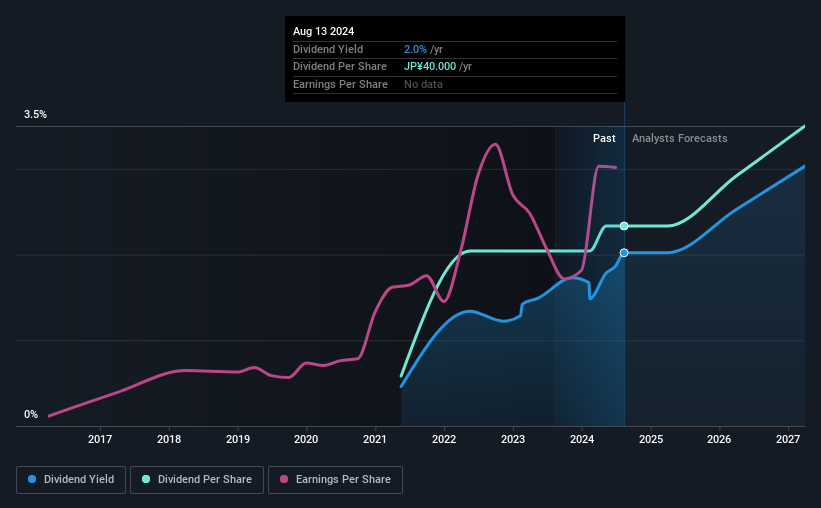The width and height of the screenshot is (821, 508).
Task: Select the 2022 label on the timeline axis
Action: coord(444,439)
